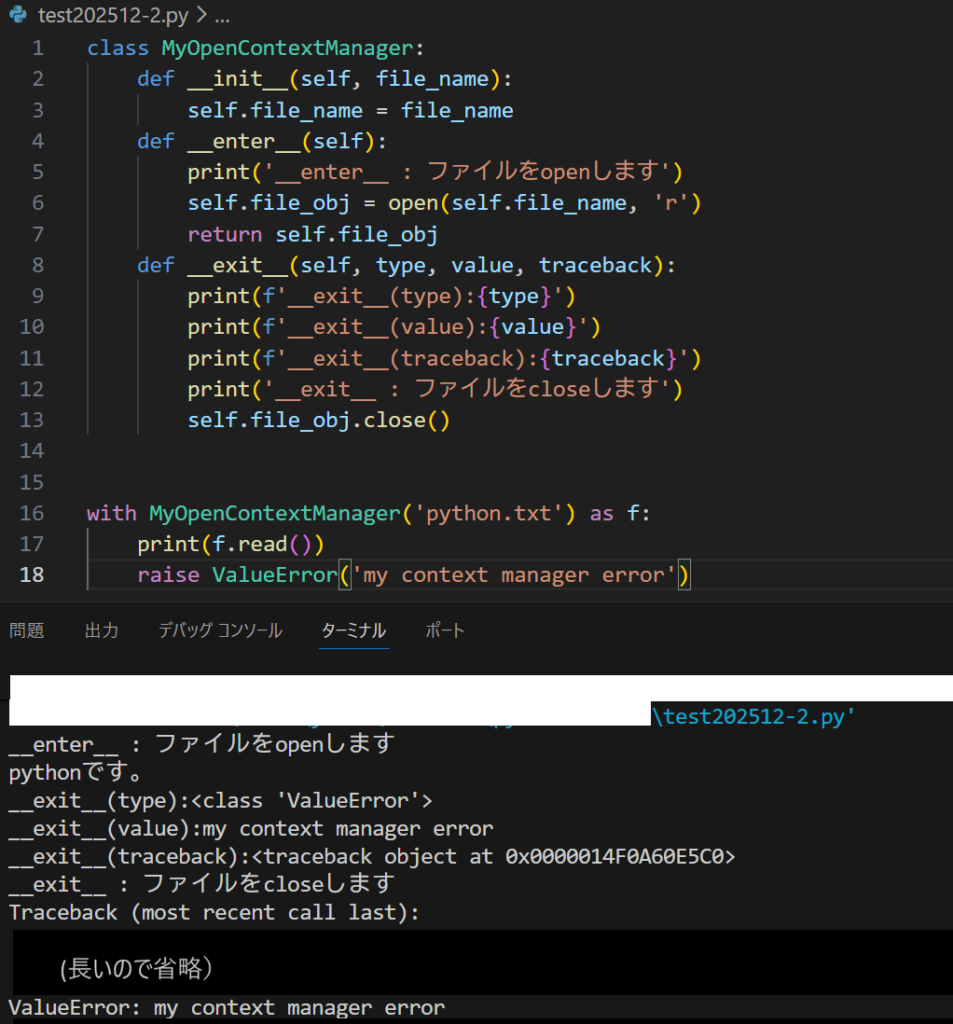Open the 出力 panel tab
Screen dimensions: 953x1024
[x=101, y=630]
